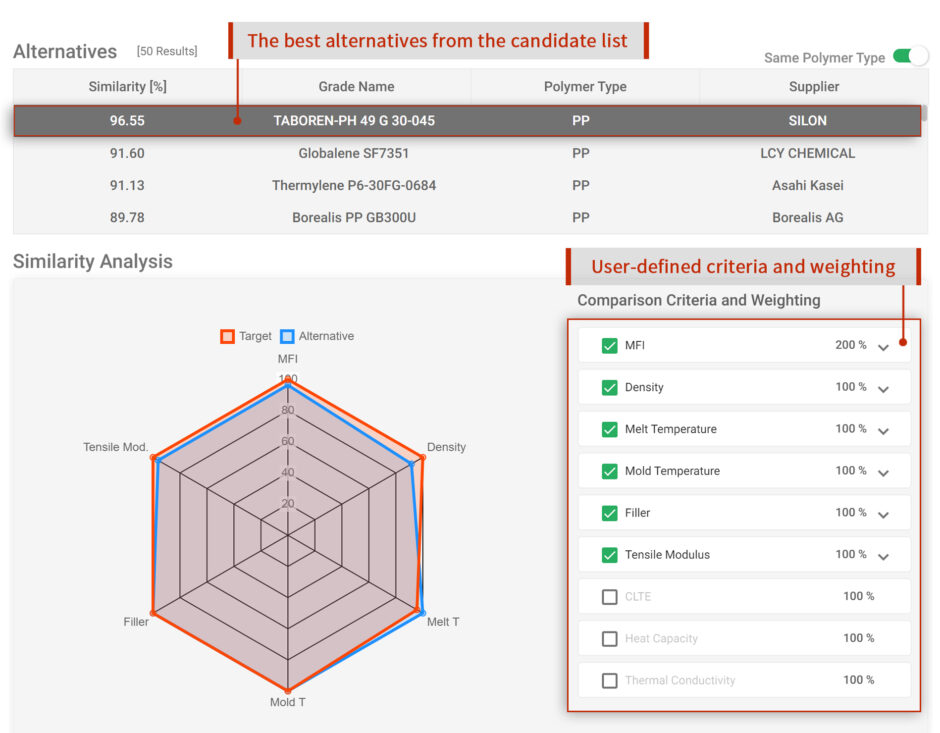The width and height of the screenshot is (940, 733).
Task: Click the Supplier column header
Action: 813,87
